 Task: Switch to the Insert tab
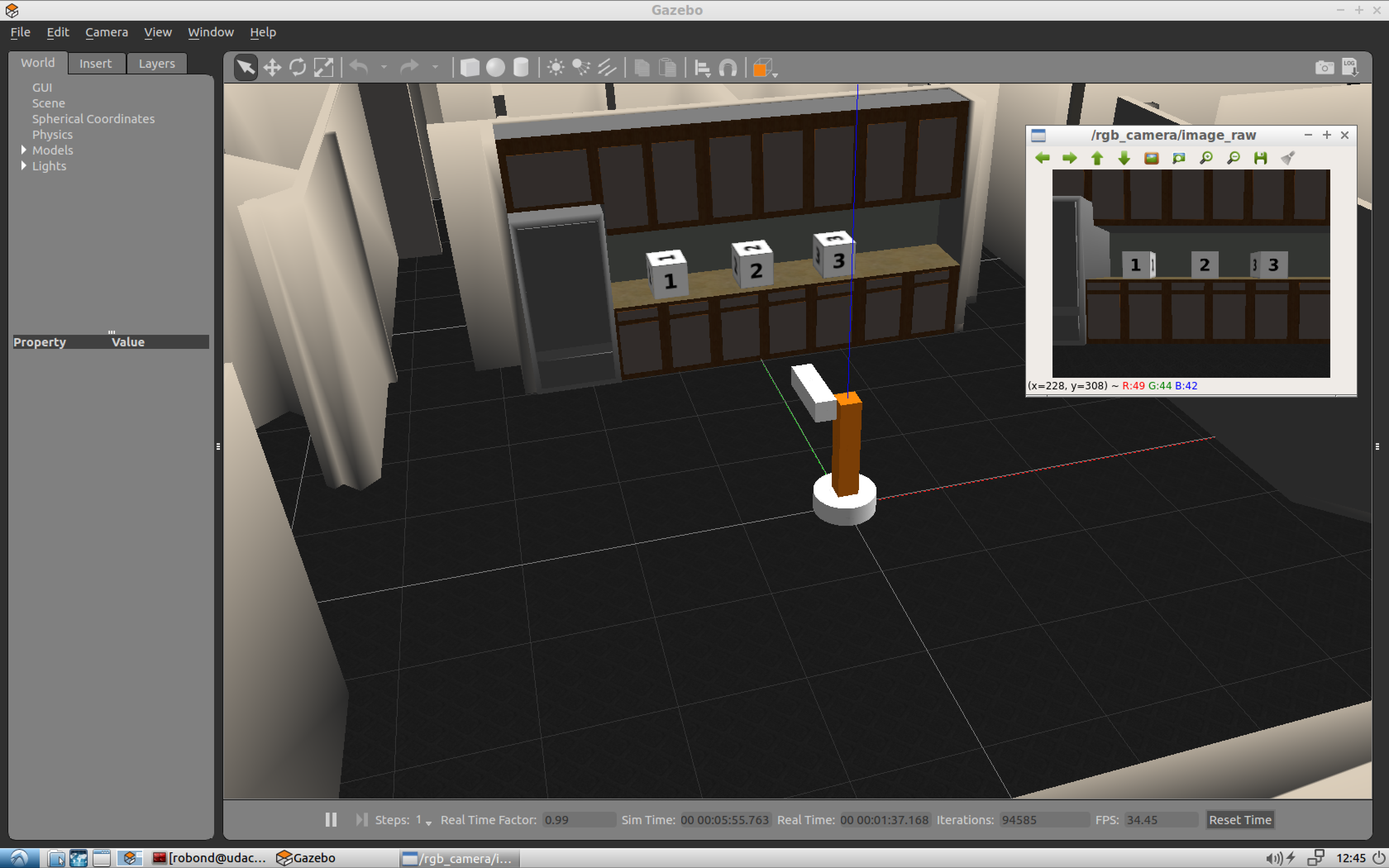95,63
